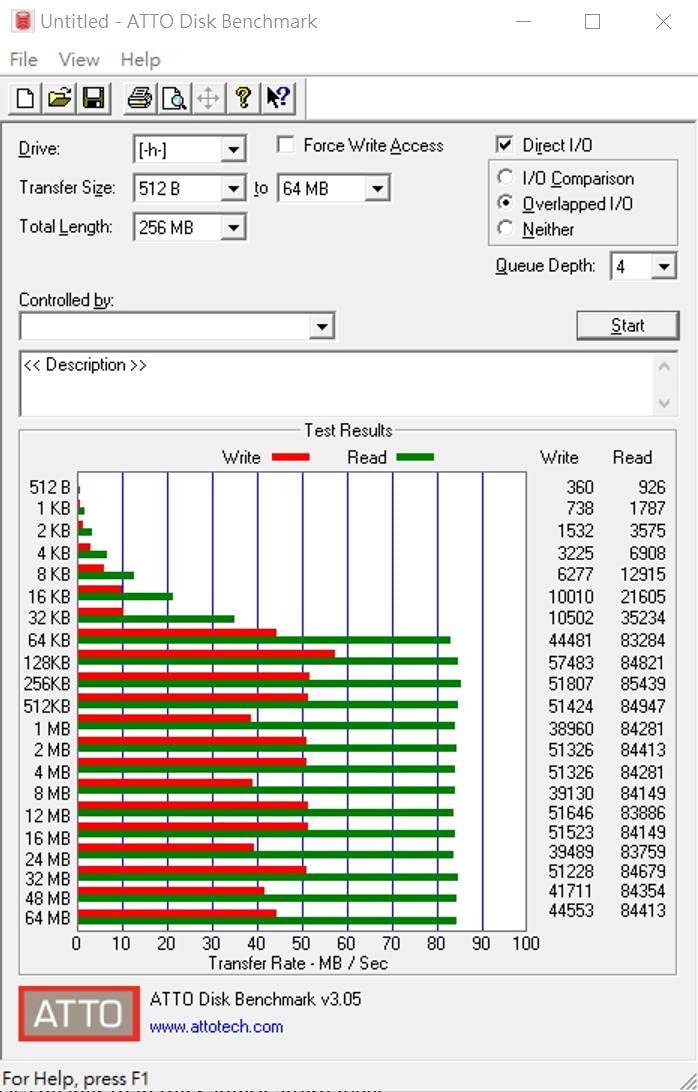Open the Queue Depth dropdown
Image resolution: width=698 pixels, height=1092 pixels.
pyautogui.click(x=664, y=266)
